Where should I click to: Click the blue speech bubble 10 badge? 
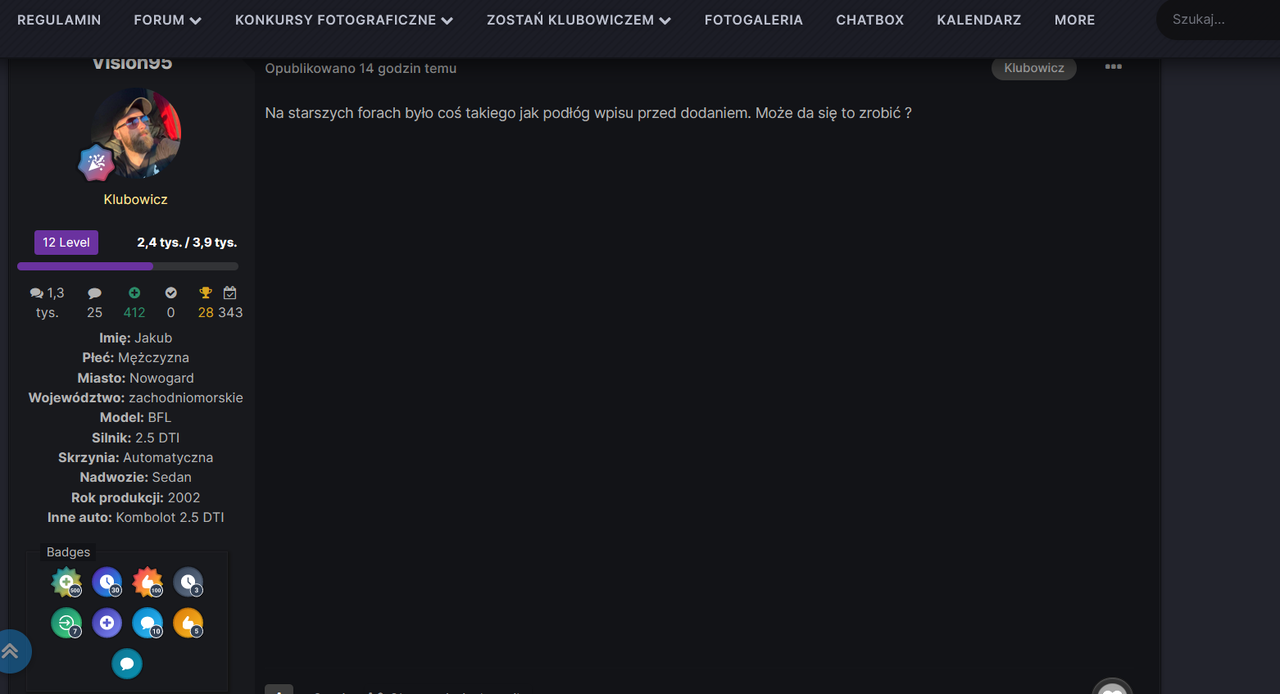point(147,623)
